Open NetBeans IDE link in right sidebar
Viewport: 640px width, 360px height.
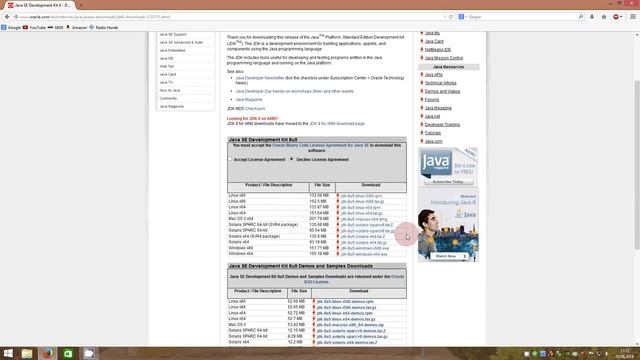pyautogui.click(x=438, y=49)
